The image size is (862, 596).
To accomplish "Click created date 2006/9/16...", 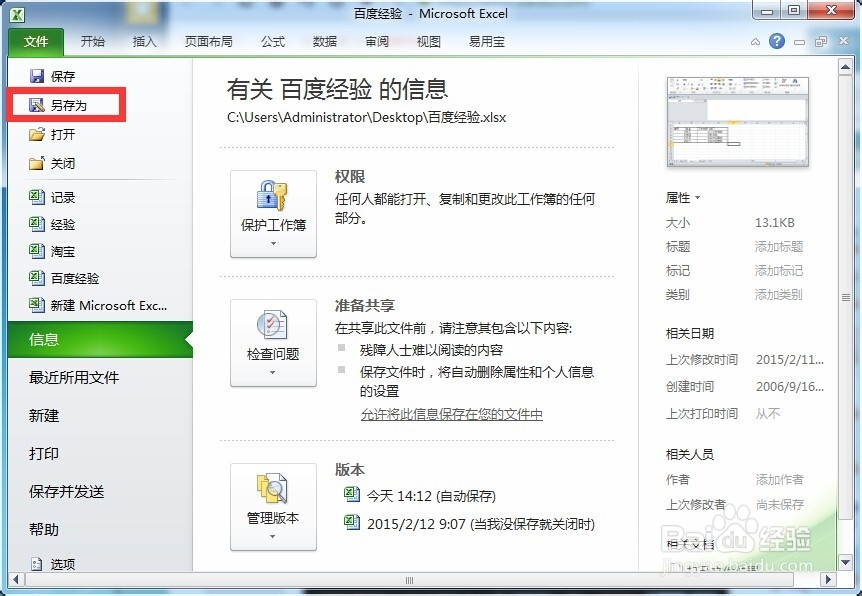I will point(789,387).
